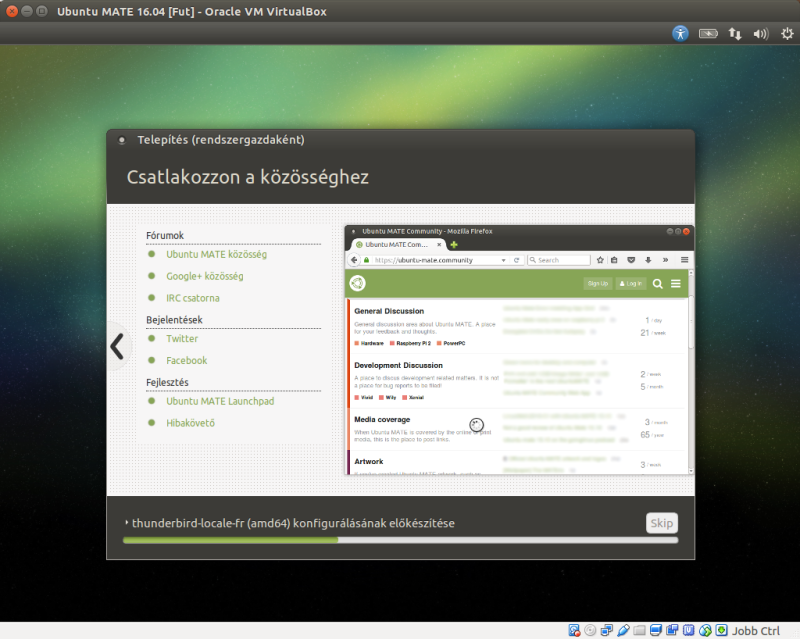
Task: Click the Development Discussion forum category
Action: pos(398,365)
